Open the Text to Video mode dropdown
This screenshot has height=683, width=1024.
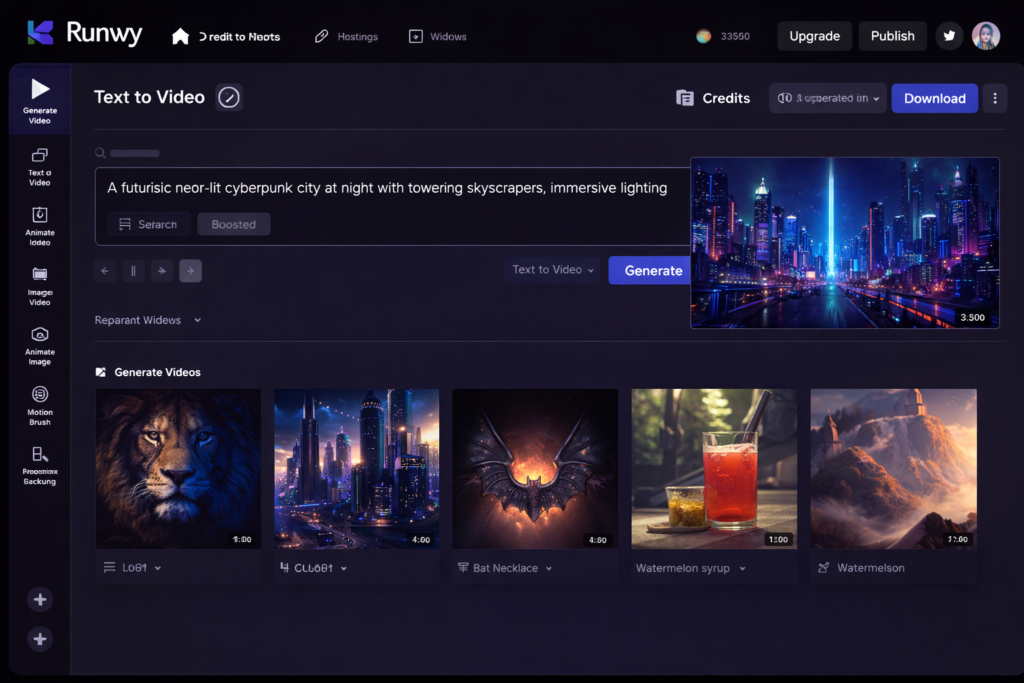[x=552, y=270]
